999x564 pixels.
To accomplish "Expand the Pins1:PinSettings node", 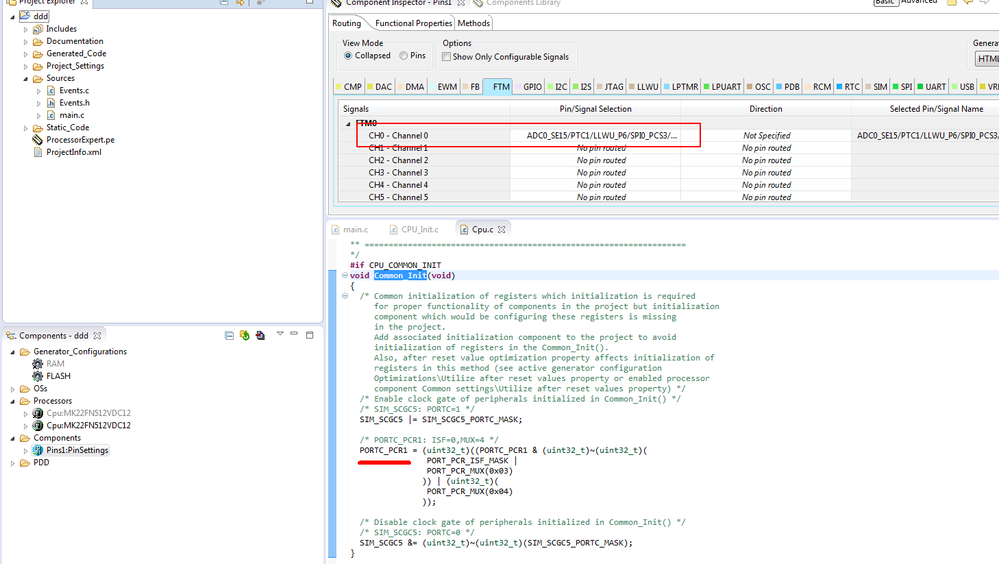I will tap(25, 451).
